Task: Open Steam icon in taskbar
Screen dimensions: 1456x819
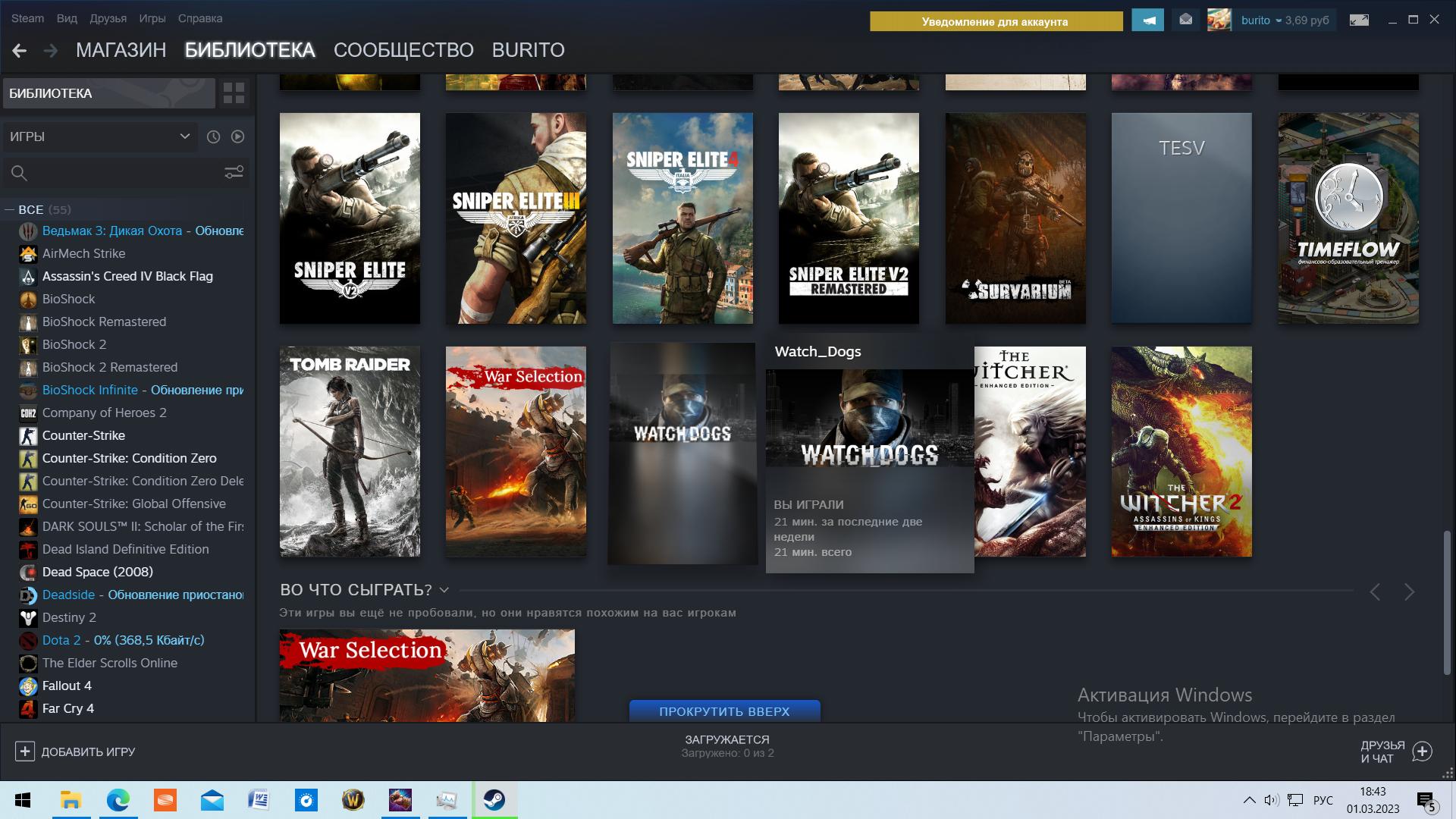Action: point(494,800)
